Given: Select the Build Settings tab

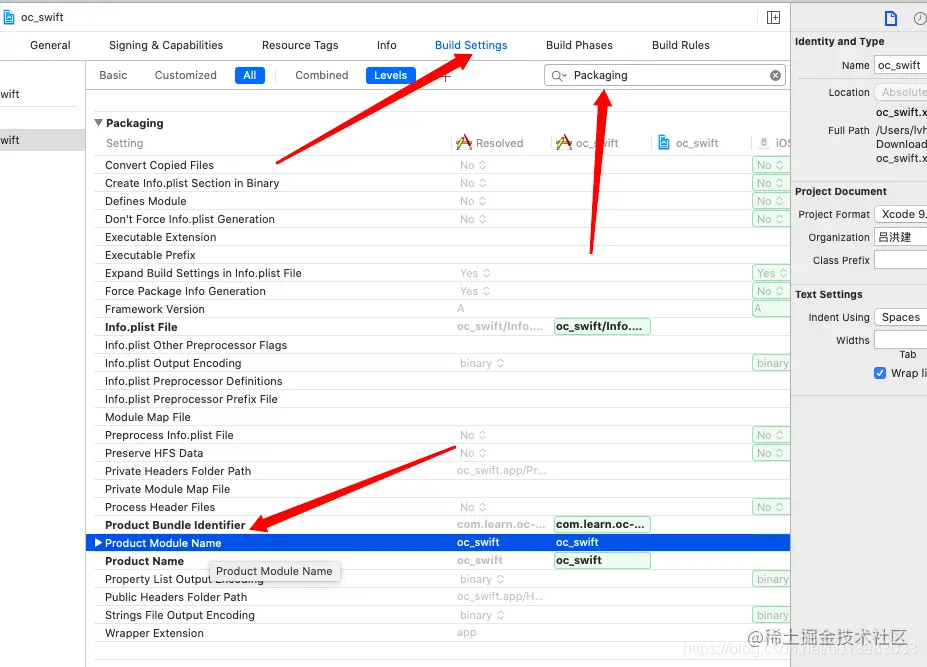Looking at the screenshot, I should pyautogui.click(x=471, y=45).
